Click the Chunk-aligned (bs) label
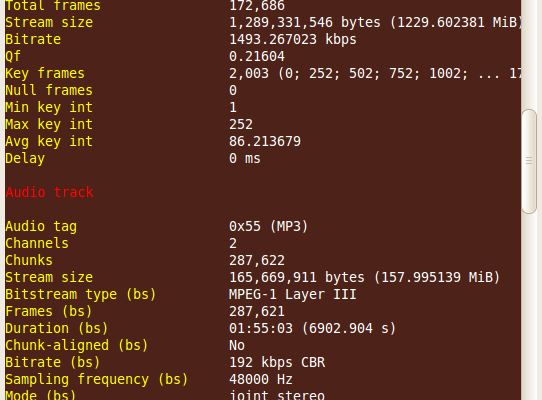 (x=77, y=345)
